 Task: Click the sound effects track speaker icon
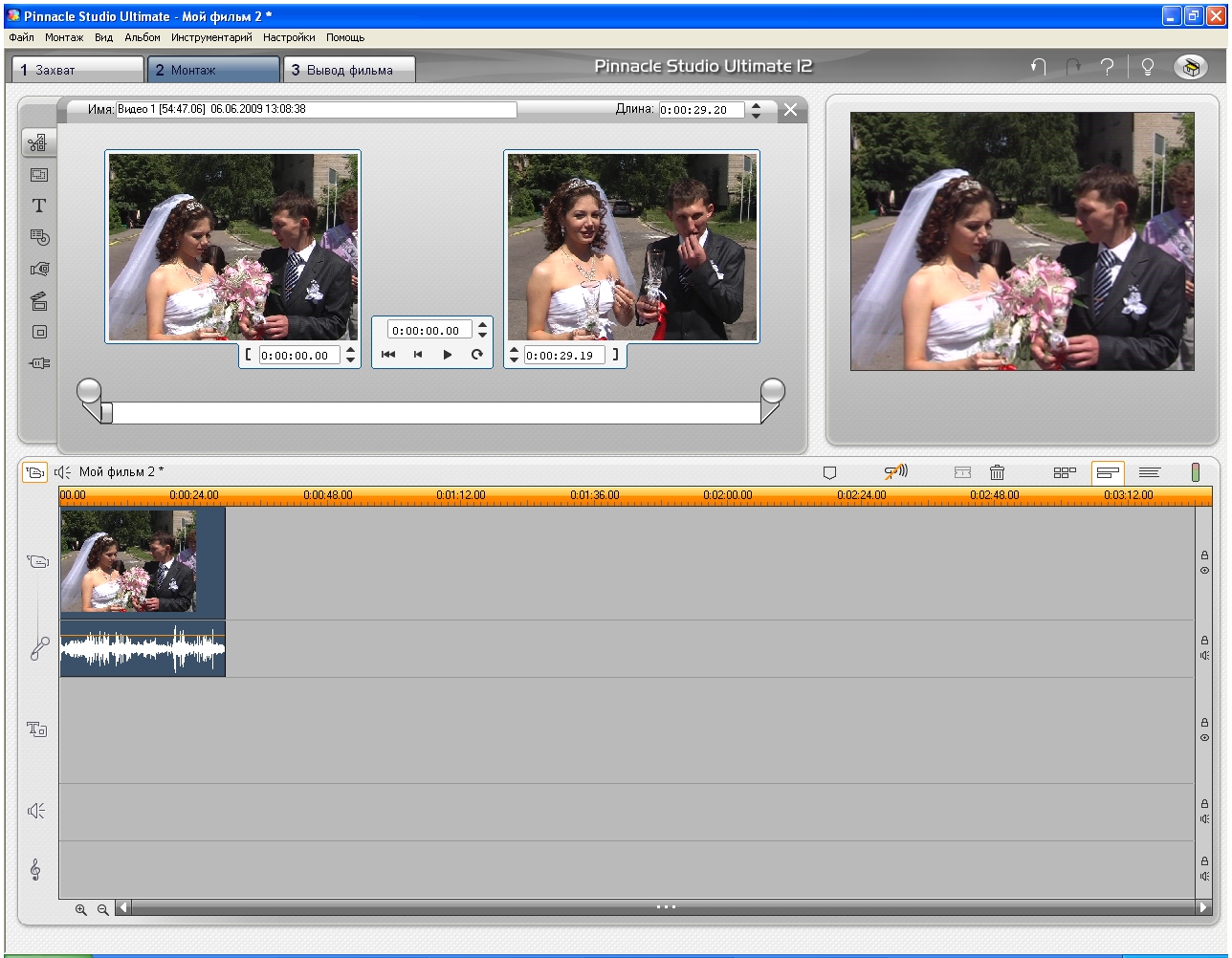(x=36, y=811)
